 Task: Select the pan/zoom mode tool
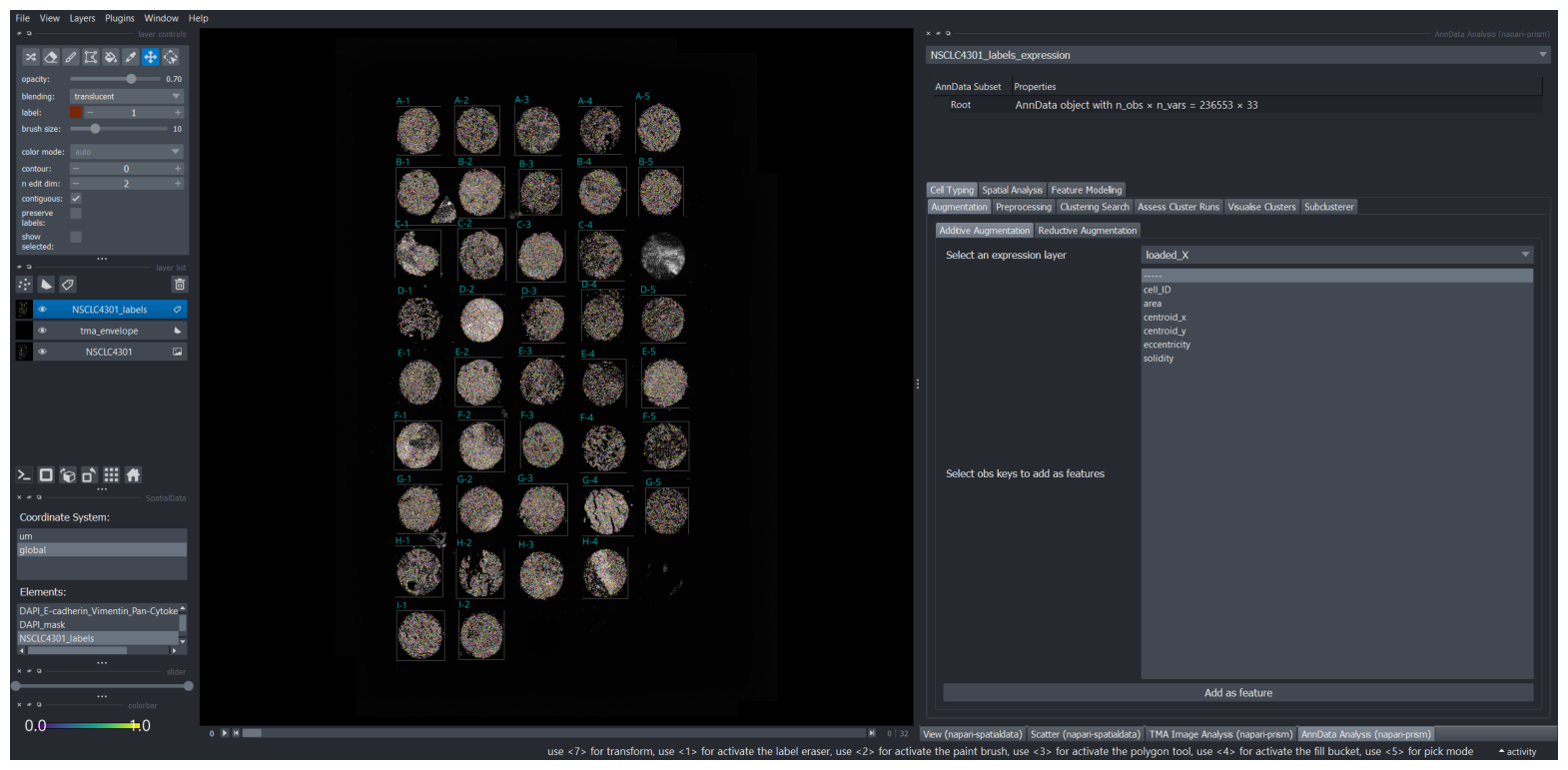pyautogui.click(x=151, y=57)
